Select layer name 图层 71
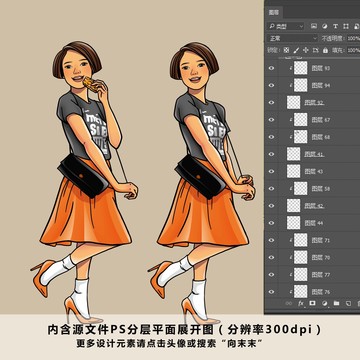The height and width of the screenshot is (360, 360). pyautogui.click(x=321, y=240)
